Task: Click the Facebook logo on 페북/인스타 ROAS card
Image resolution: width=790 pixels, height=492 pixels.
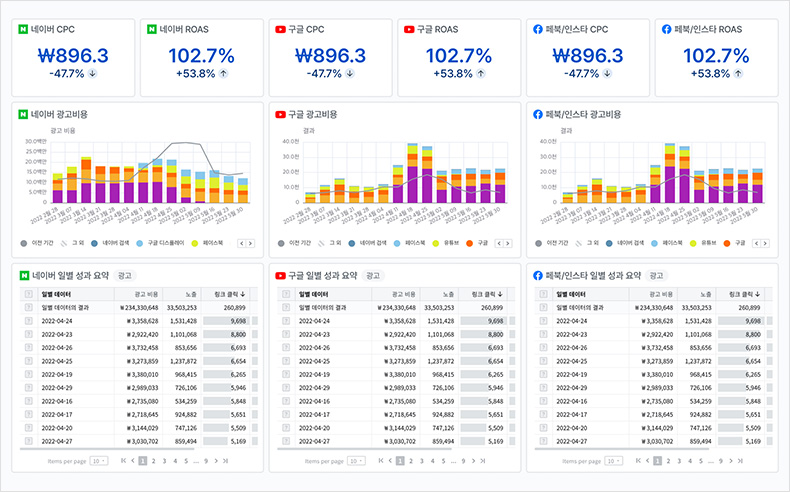Action: coord(667,30)
